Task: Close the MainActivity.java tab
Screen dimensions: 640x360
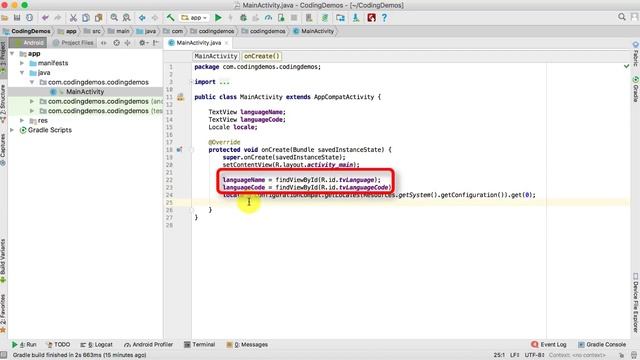Action: point(227,42)
